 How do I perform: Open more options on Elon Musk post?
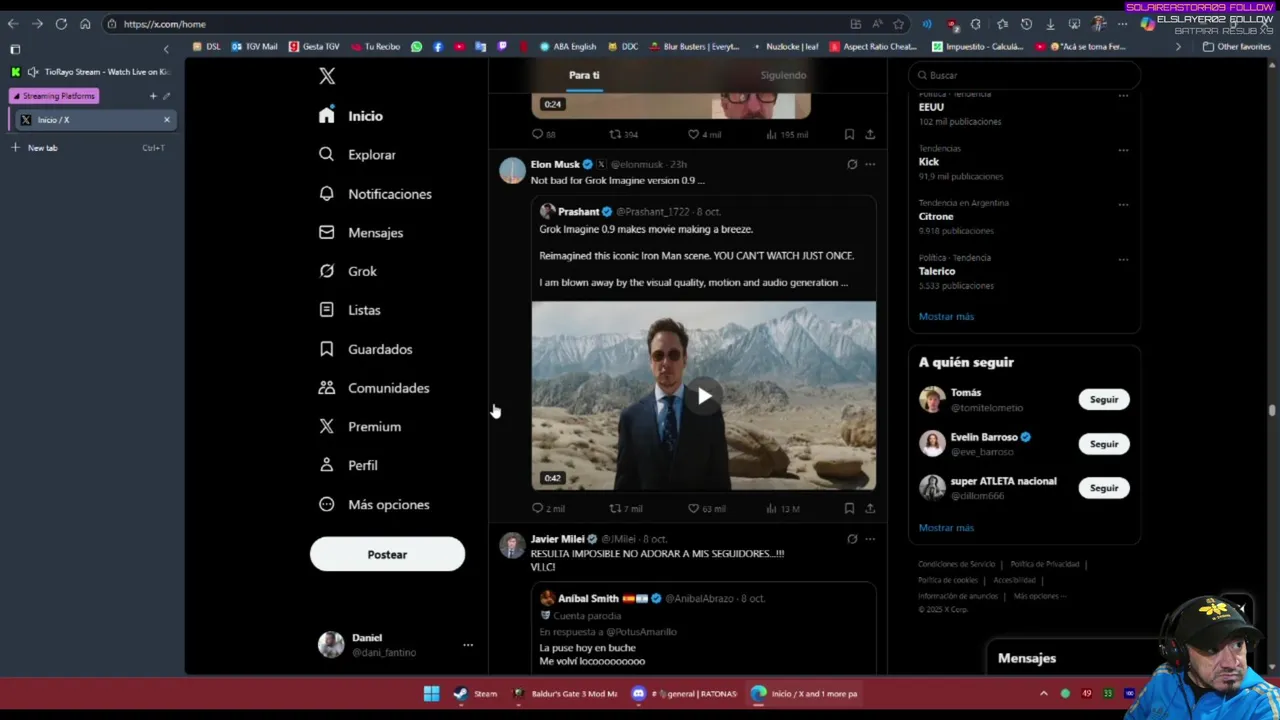coord(870,164)
